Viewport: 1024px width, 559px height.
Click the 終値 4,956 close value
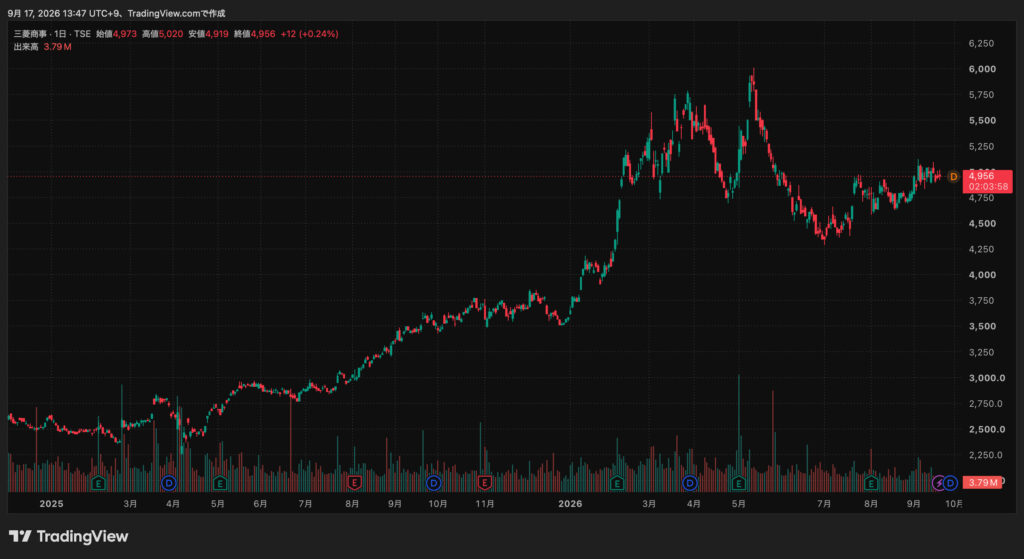(x=254, y=34)
